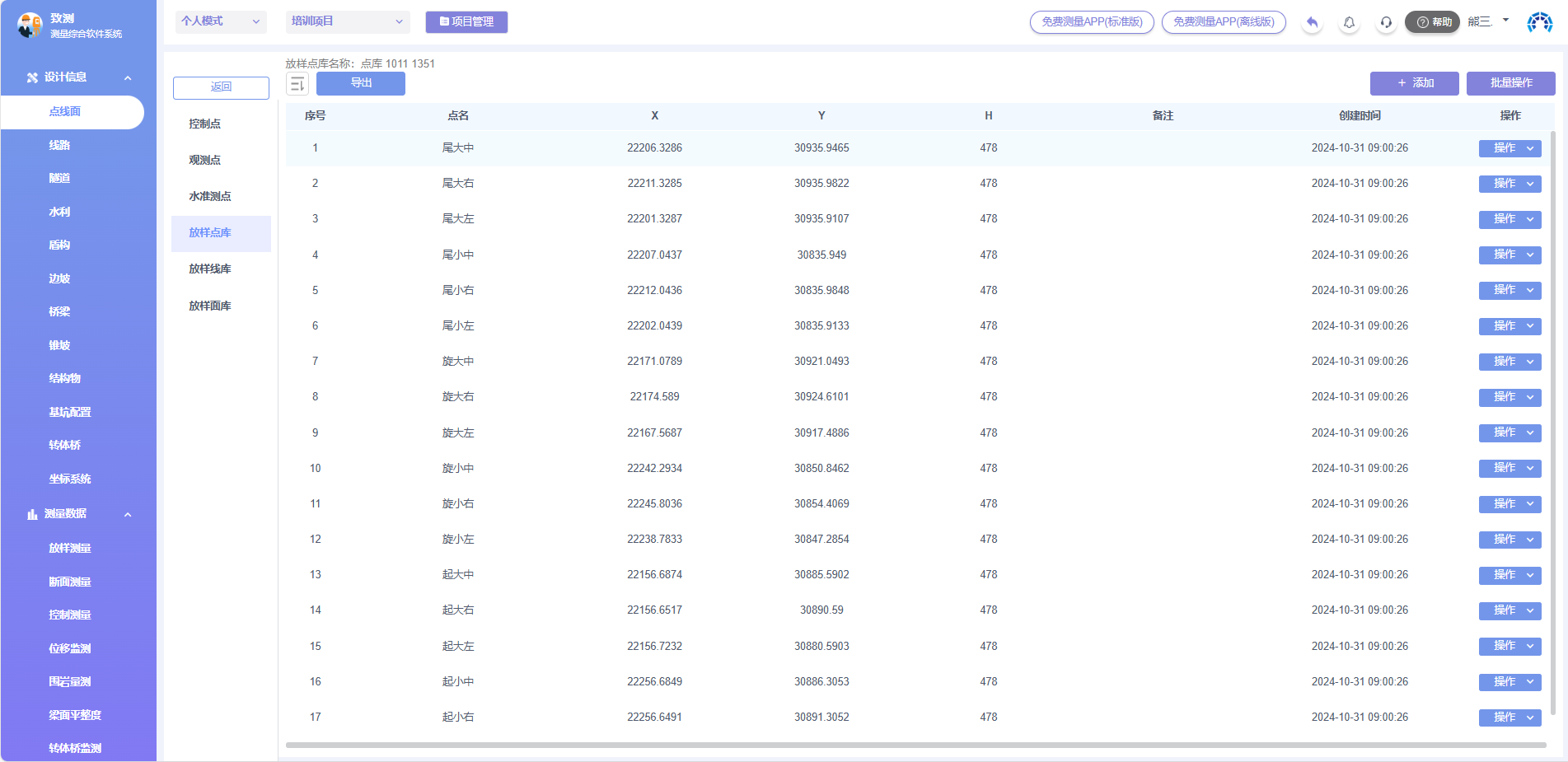
Task: Open the 个人模式 dropdown
Action: pos(221,21)
